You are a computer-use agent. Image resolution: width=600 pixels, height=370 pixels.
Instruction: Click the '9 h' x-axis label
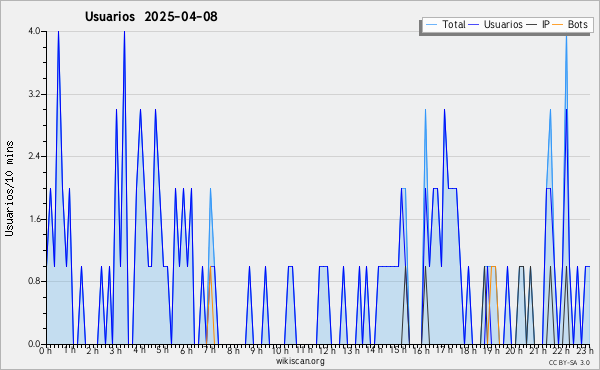256,351
